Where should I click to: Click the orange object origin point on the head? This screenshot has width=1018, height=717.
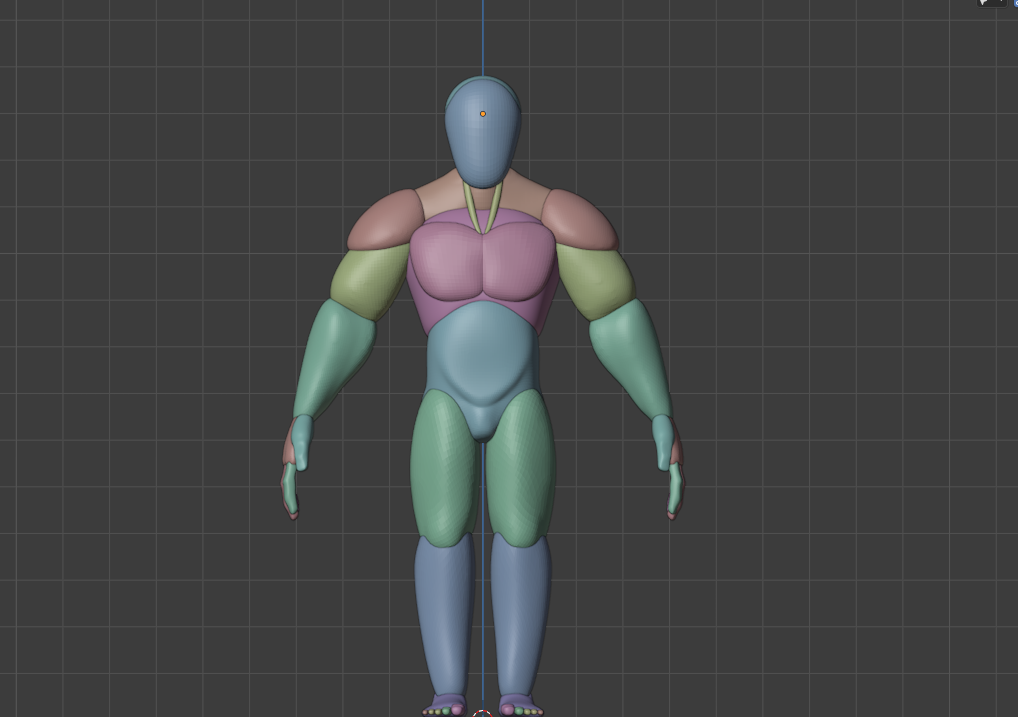[484, 113]
